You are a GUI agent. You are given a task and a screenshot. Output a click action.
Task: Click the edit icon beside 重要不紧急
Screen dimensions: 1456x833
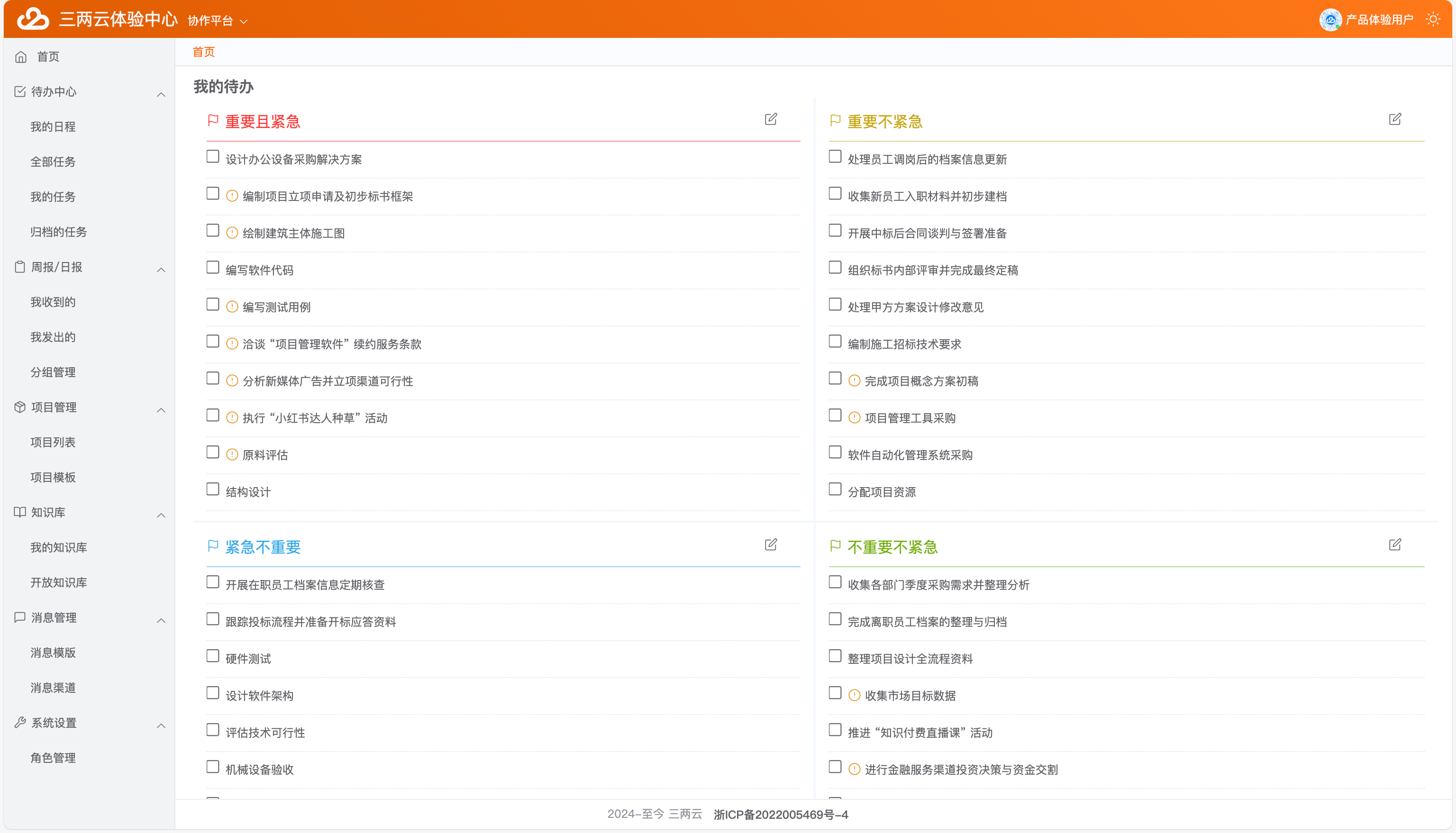point(1395,119)
